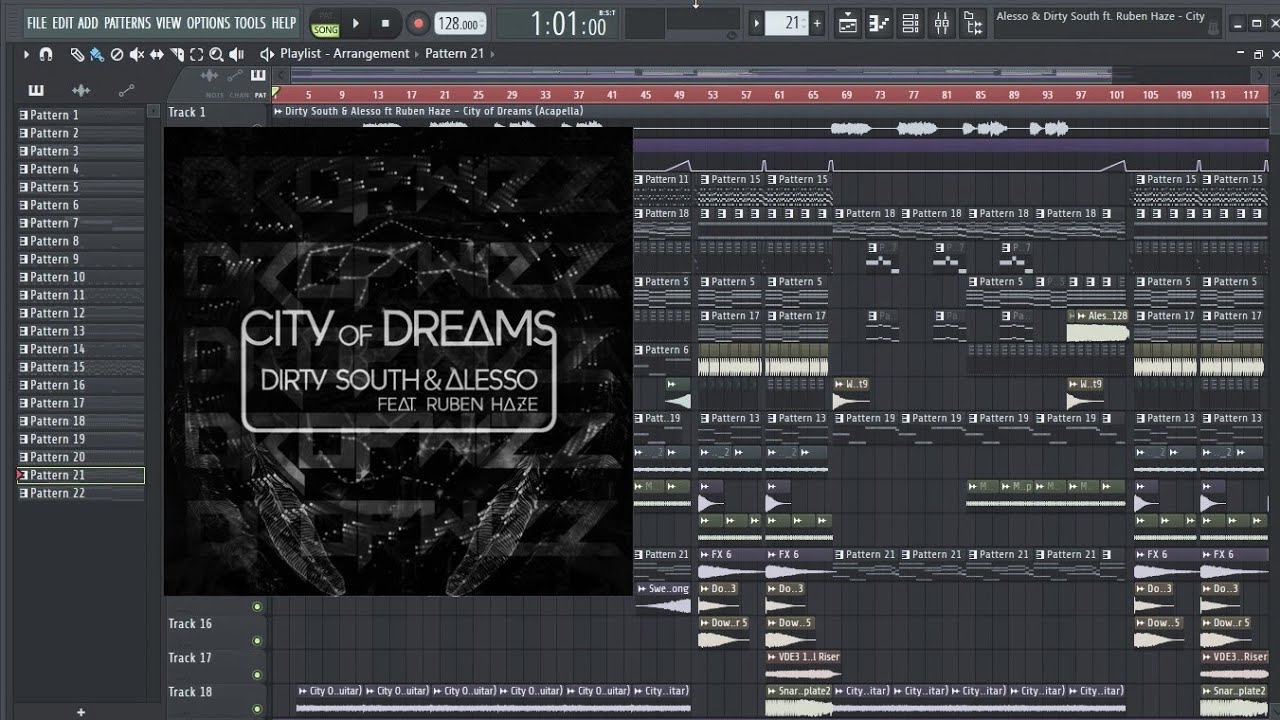
Task: Select Pattern 1 in the picker list
Action: pyautogui.click(x=81, y=115)
